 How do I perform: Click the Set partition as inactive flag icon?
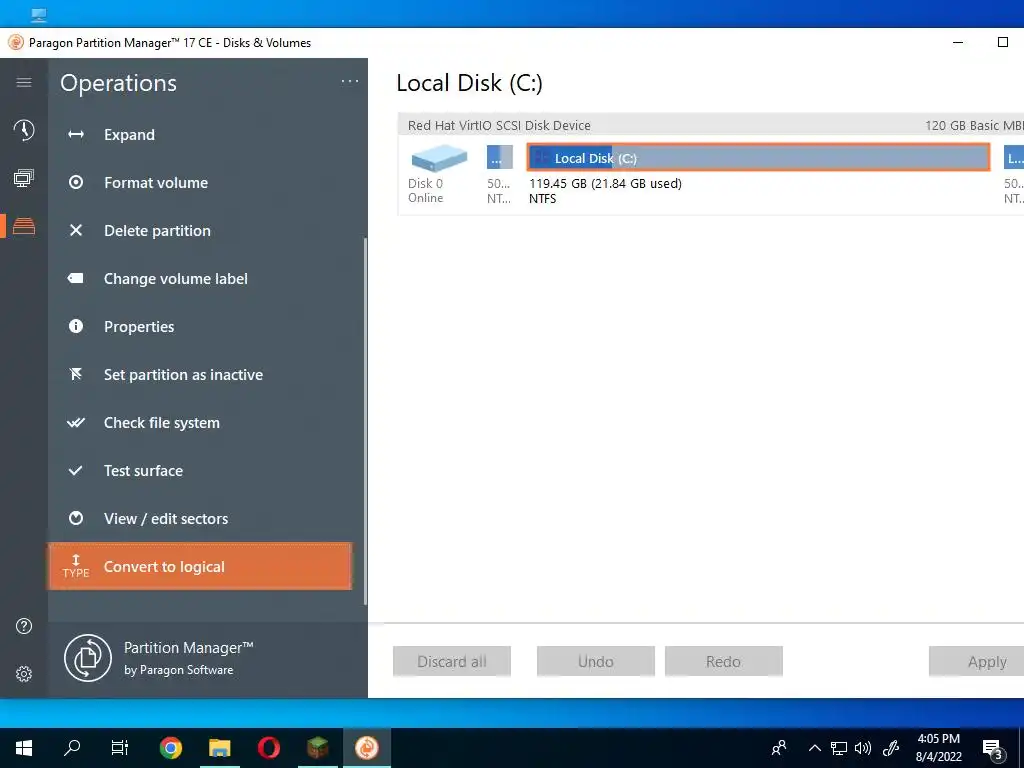[76, 374]
